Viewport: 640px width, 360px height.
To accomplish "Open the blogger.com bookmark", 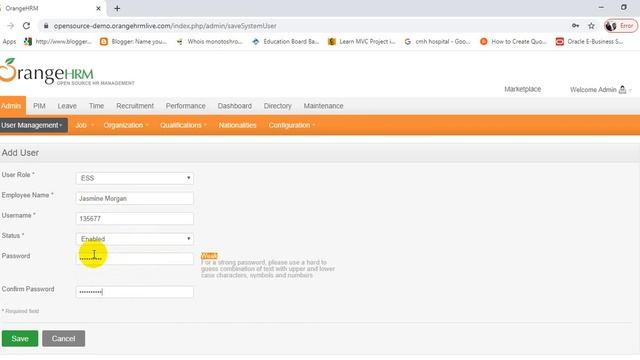I will point(58,42).
